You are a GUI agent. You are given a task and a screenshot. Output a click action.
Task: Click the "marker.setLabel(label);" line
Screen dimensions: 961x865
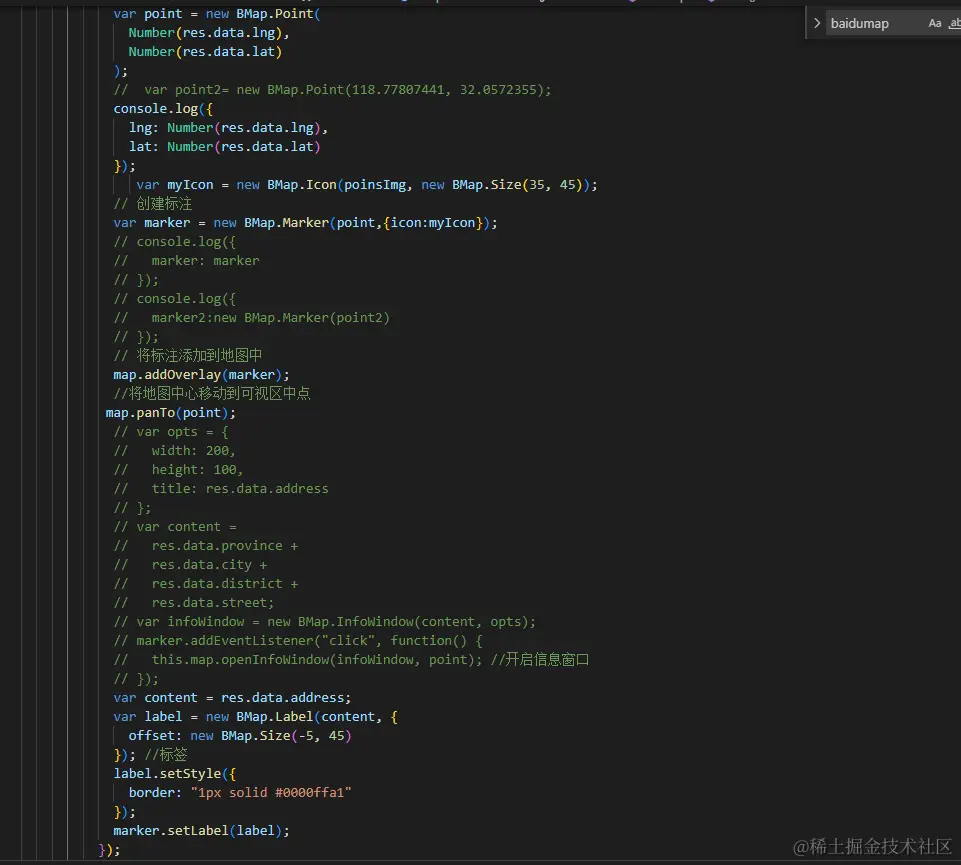click(201, 831)
